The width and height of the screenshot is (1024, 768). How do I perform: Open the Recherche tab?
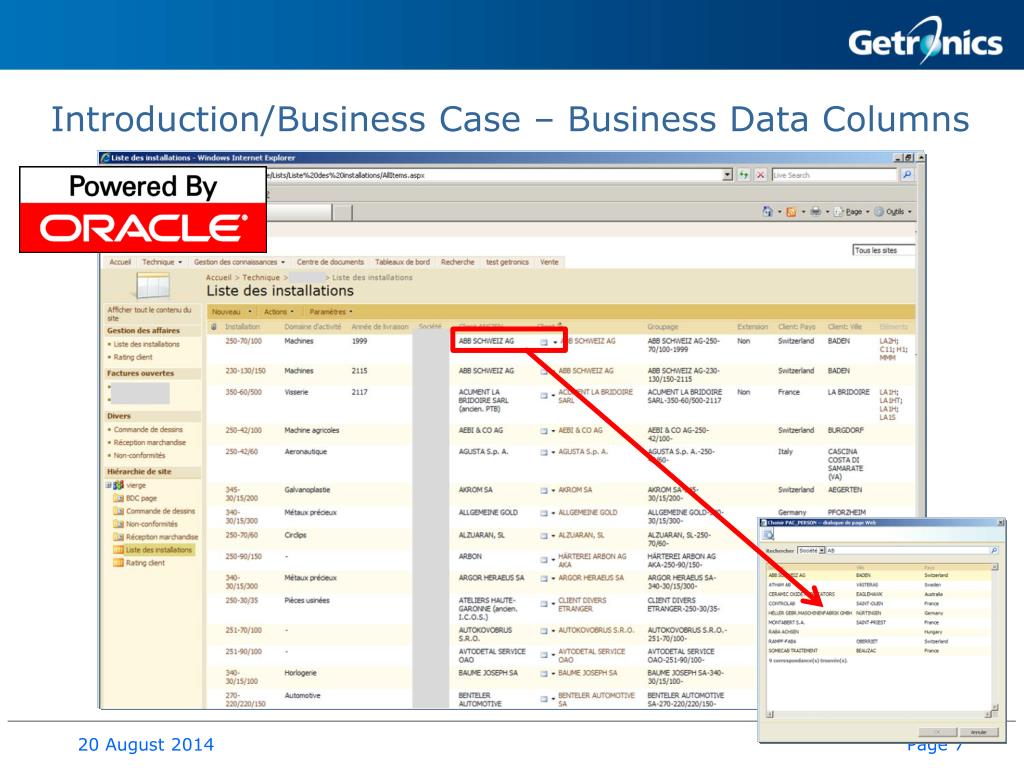coord(458,262)
